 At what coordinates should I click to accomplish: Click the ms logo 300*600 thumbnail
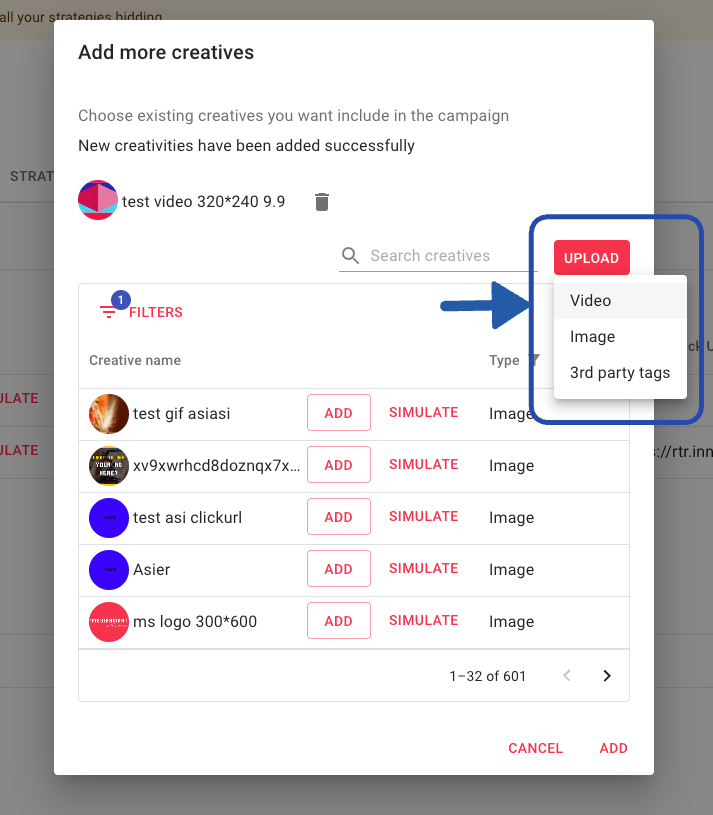point(109,621)
